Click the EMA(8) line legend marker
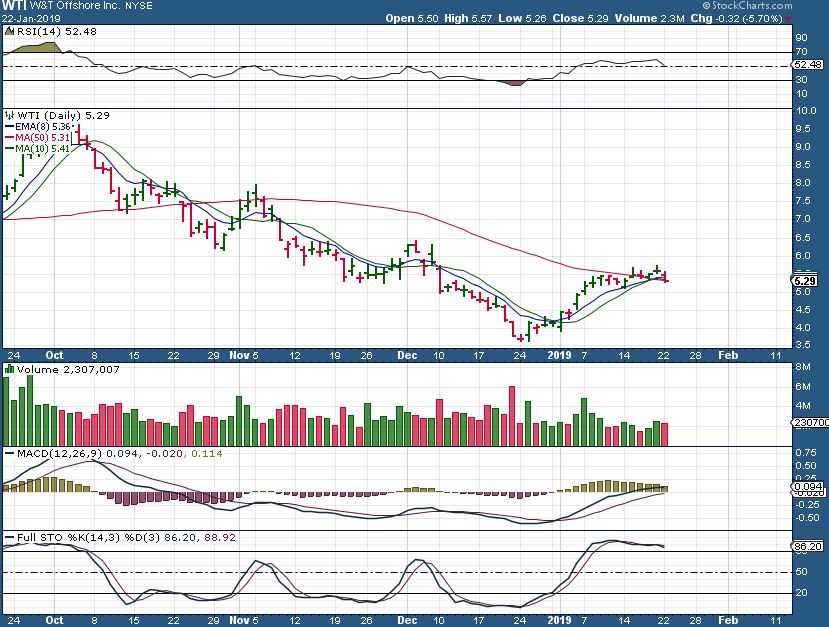The width and height of the screenshot is (829, 627). tap(10, 127)
